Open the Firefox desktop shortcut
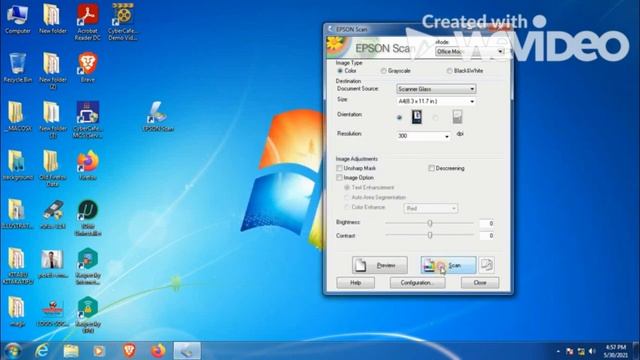Screen dimensions: 640x360 (87, 166)
